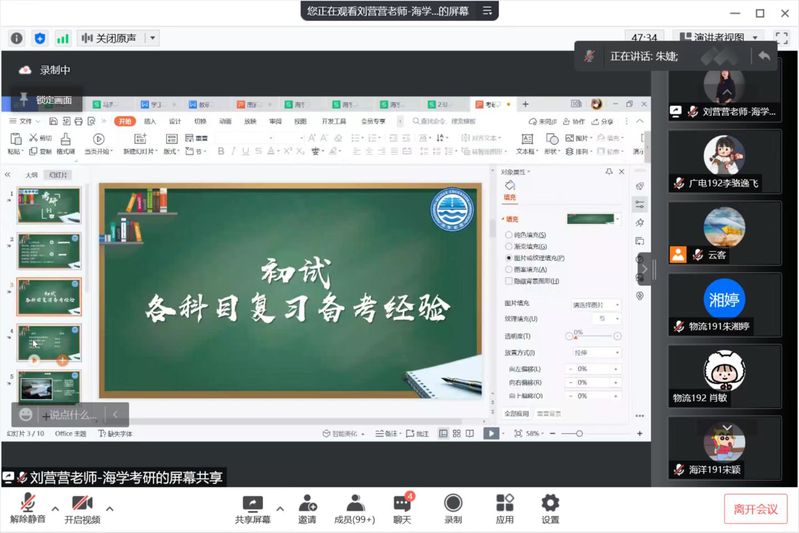Unmute via the 解除静音 microphone
799x533 pixels.
[x=28, y=509]
